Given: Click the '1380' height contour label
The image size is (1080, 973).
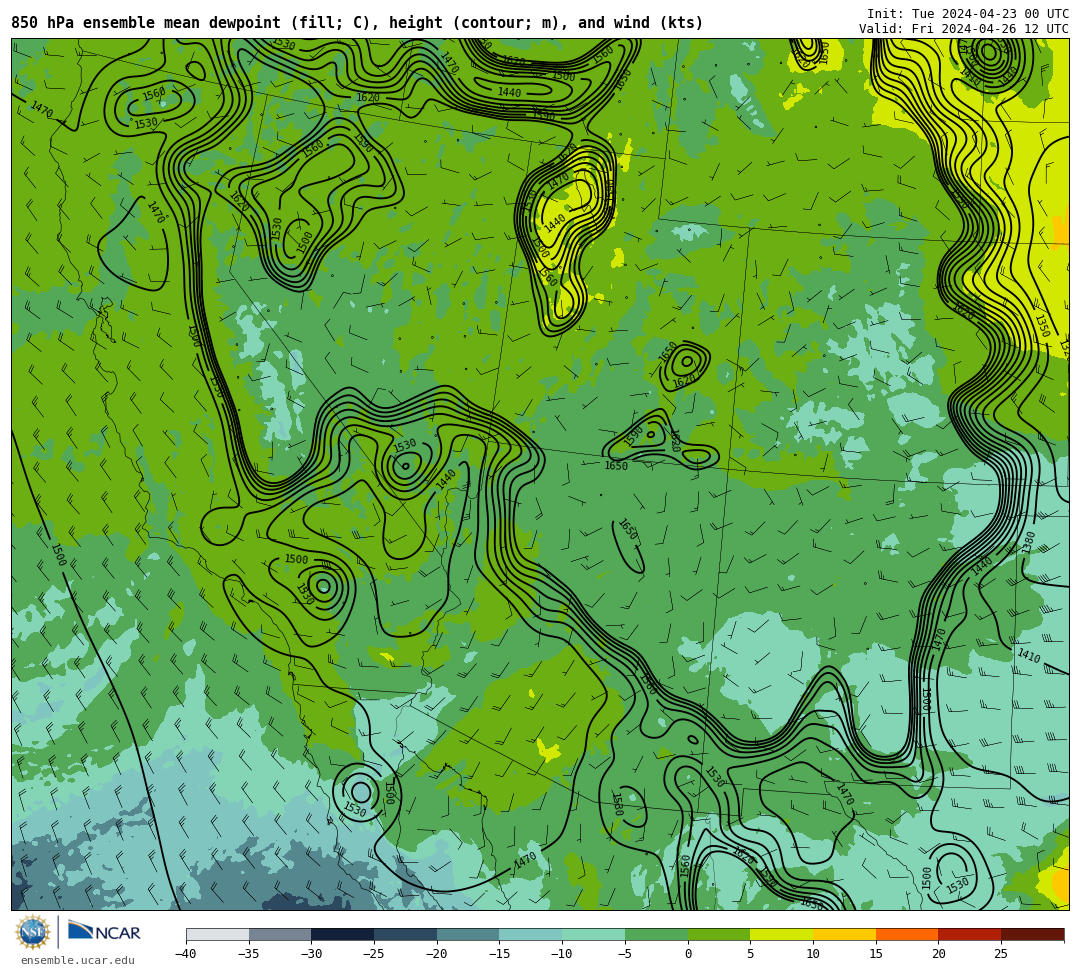Looking at the screenshot, I should (x=1028, y=543).
